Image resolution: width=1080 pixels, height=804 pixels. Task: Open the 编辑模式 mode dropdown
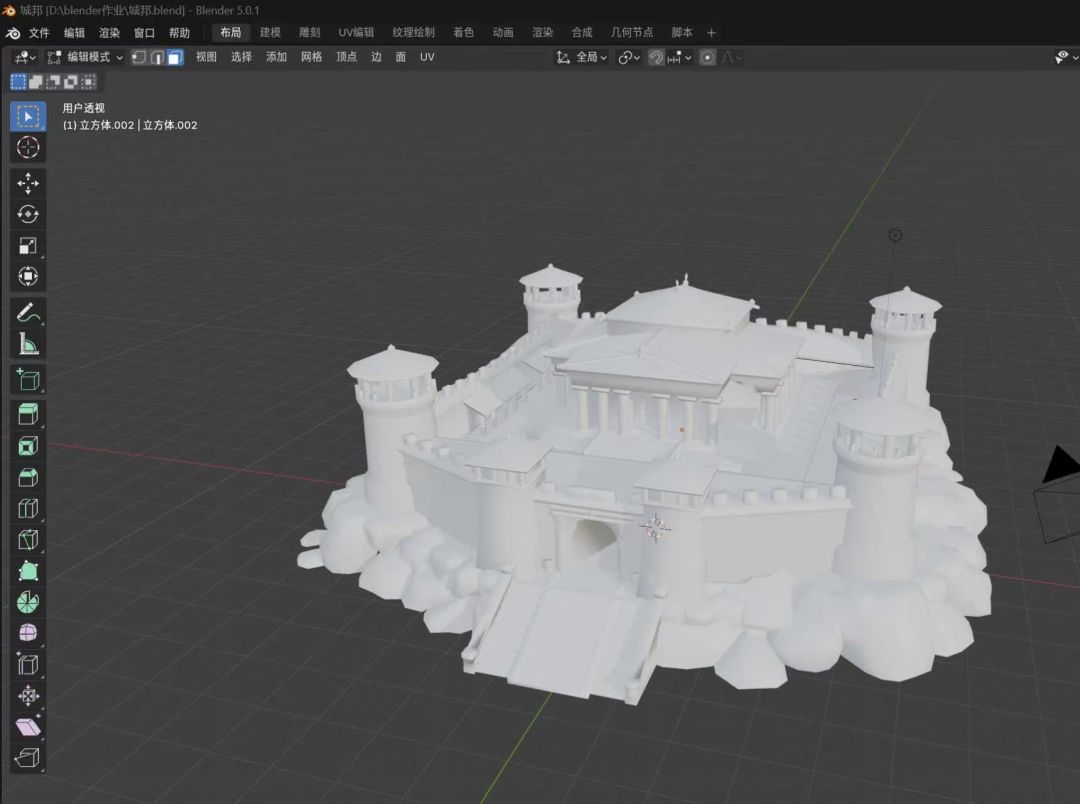click(x=85, y=57)
